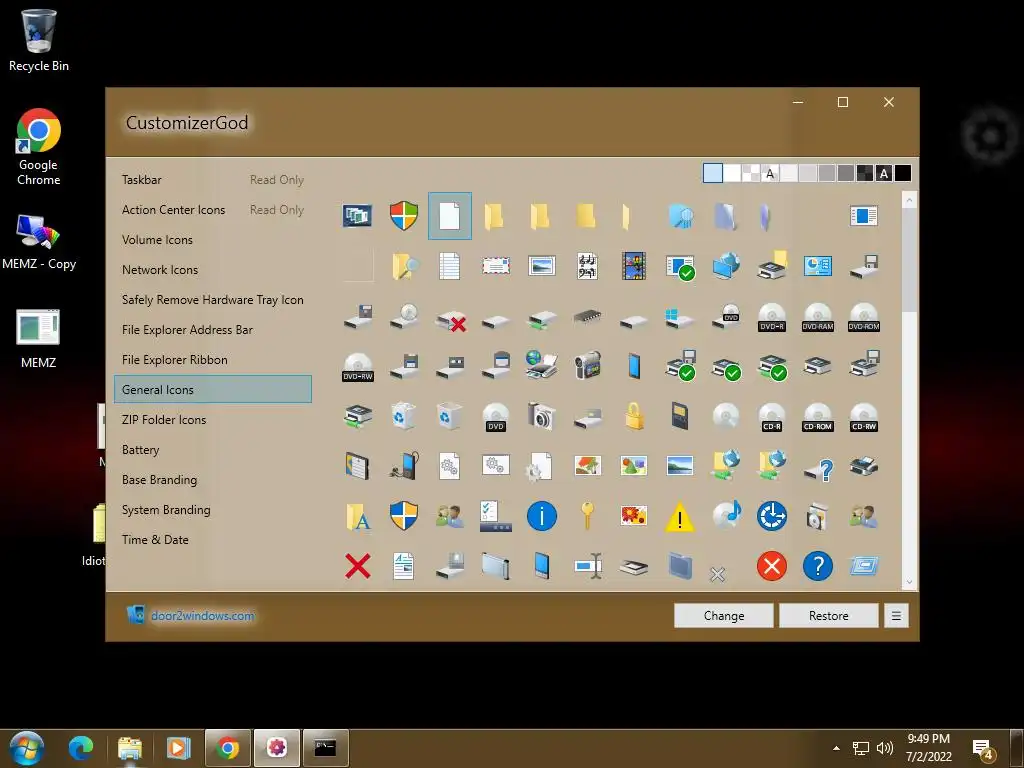Image resolution: width=1024 pixels, height=768 pixels.
Task: Select the CD-ROM disc icon
Action: [x=818, y=417]
